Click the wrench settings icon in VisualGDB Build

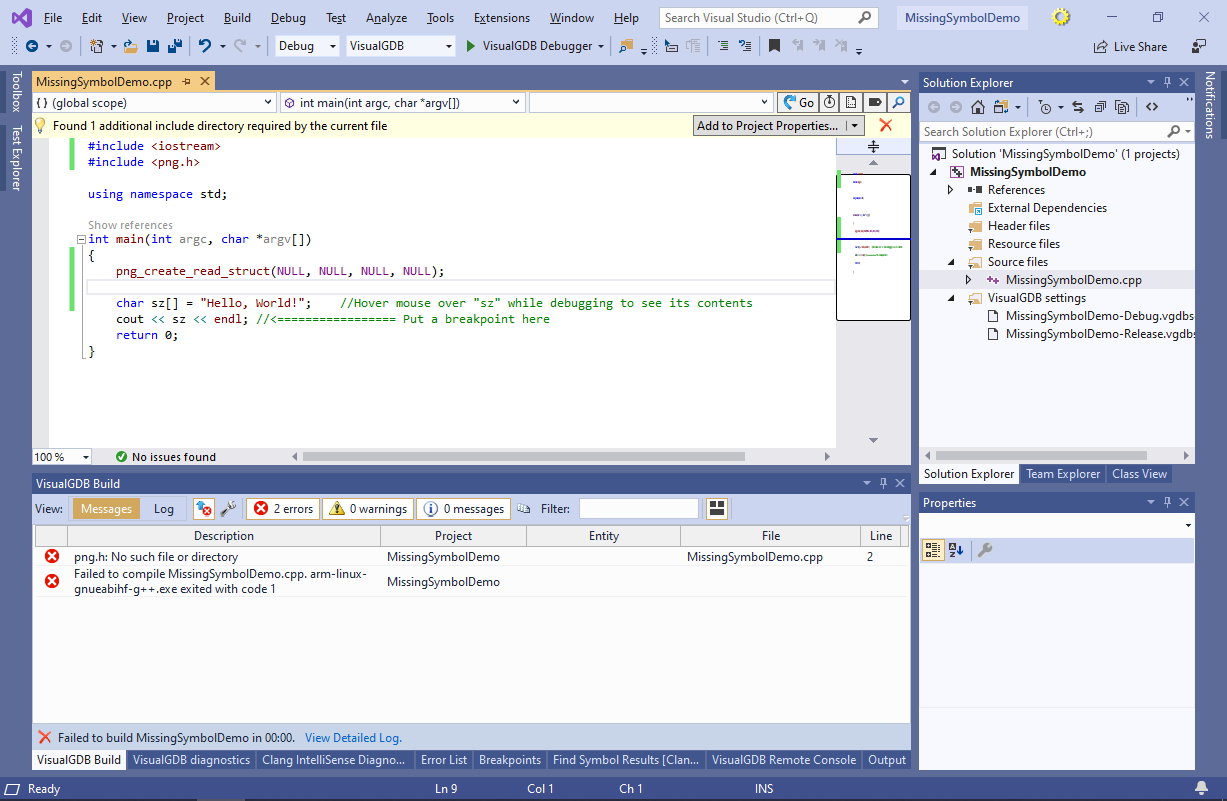(228, 508)
